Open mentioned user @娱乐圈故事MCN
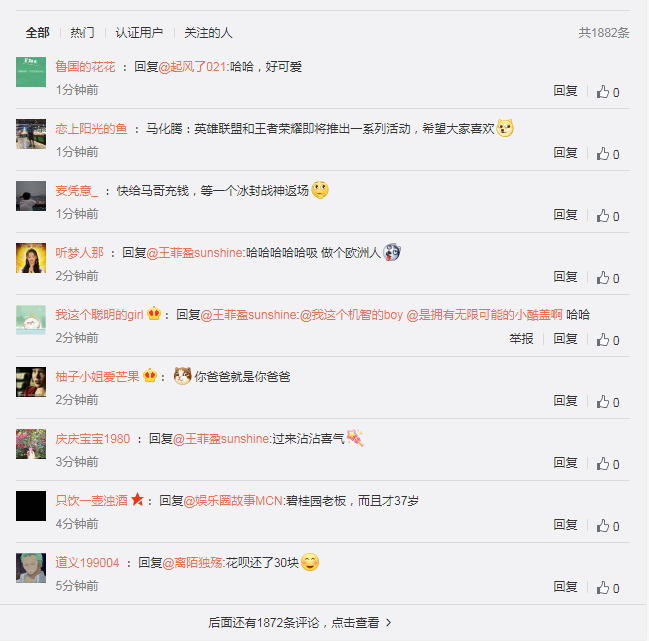Screen dimensions: 649x641 coord(233,501)
